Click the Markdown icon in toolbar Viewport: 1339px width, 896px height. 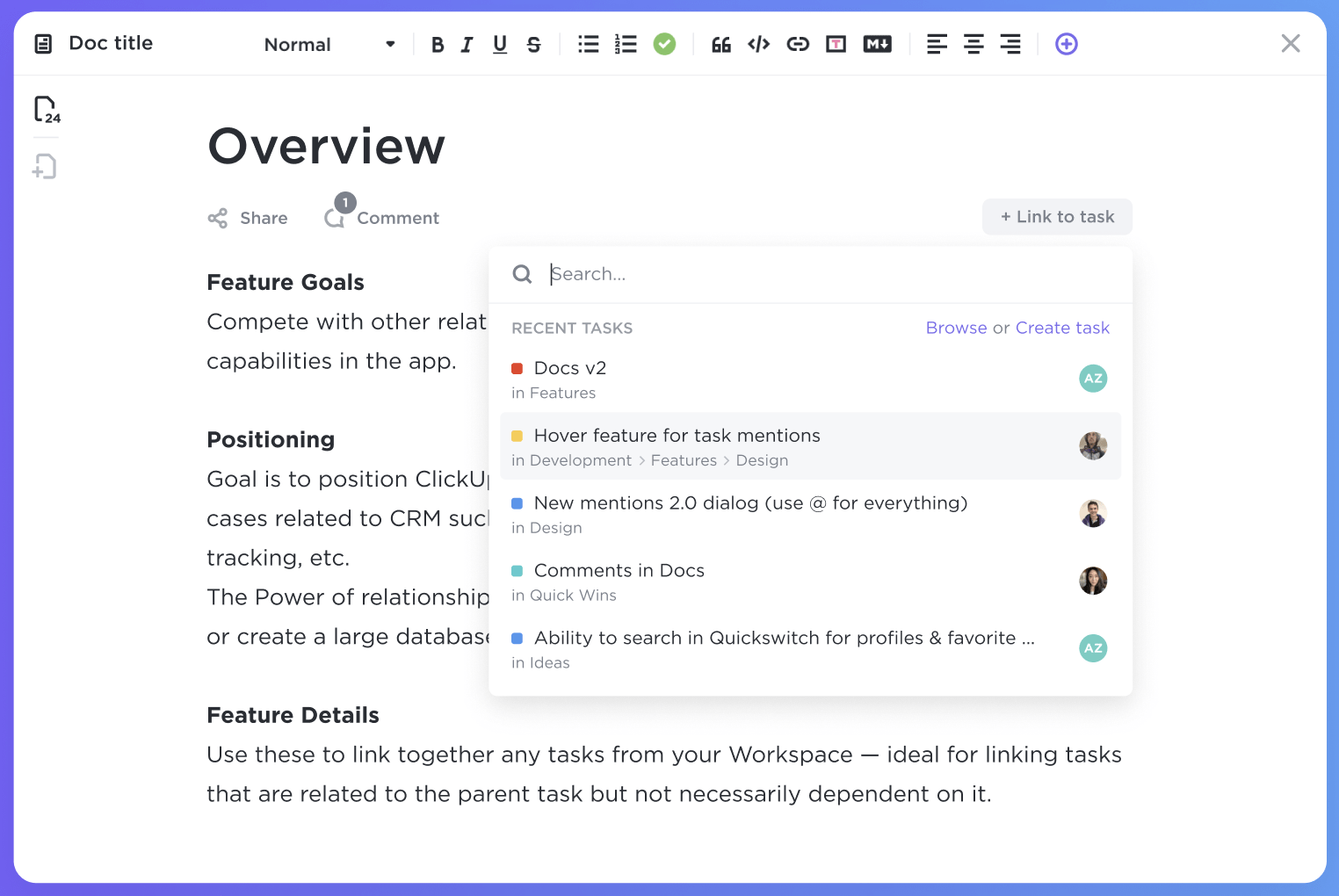pos(877,44)
